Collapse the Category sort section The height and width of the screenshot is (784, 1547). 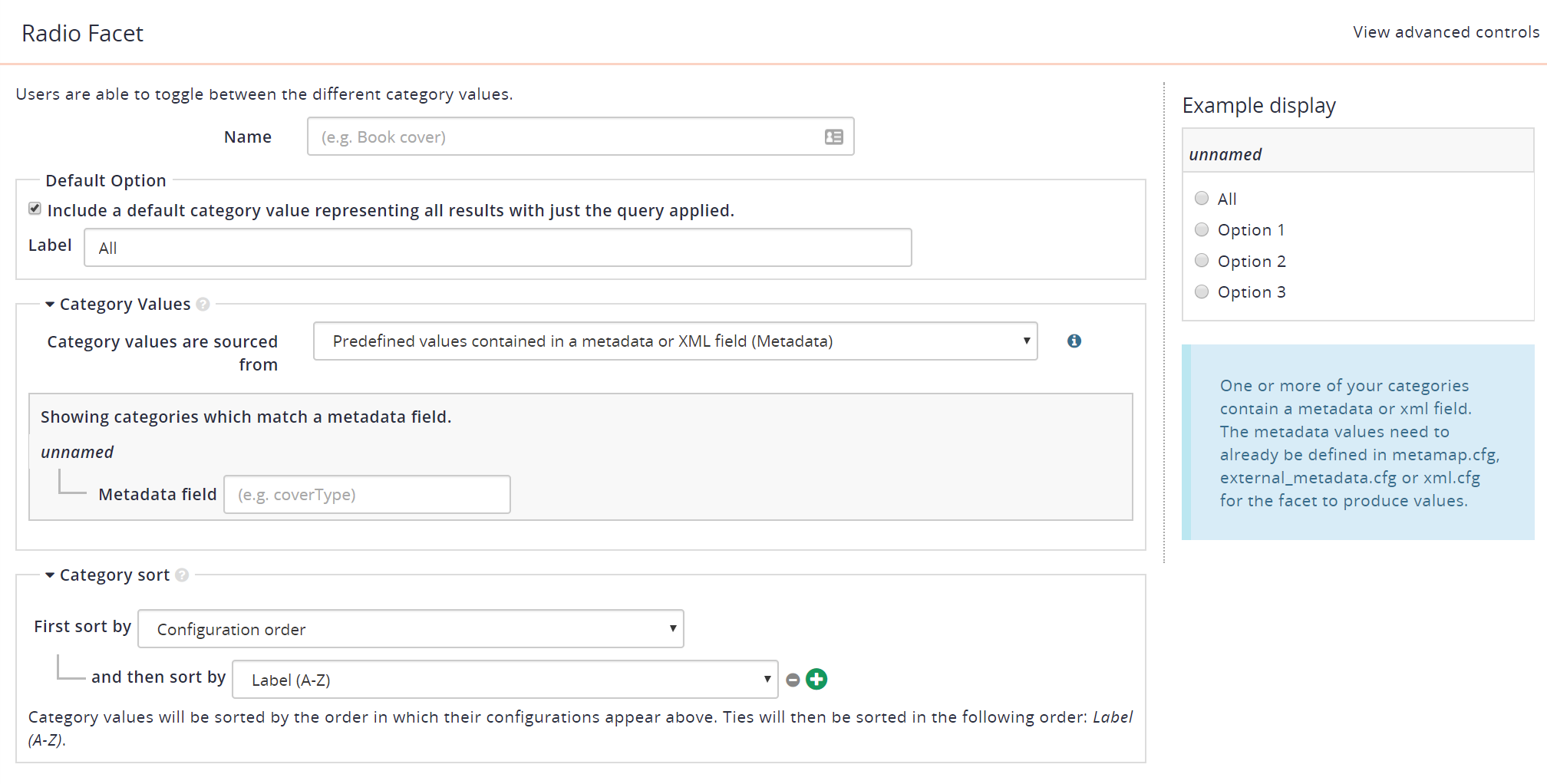pyautogui.click(x=50, y=575)
